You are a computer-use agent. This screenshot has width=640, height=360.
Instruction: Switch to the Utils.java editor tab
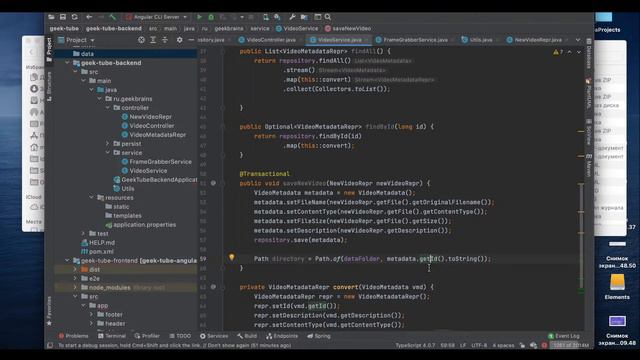pyautogui.click(x=477, y=40)
